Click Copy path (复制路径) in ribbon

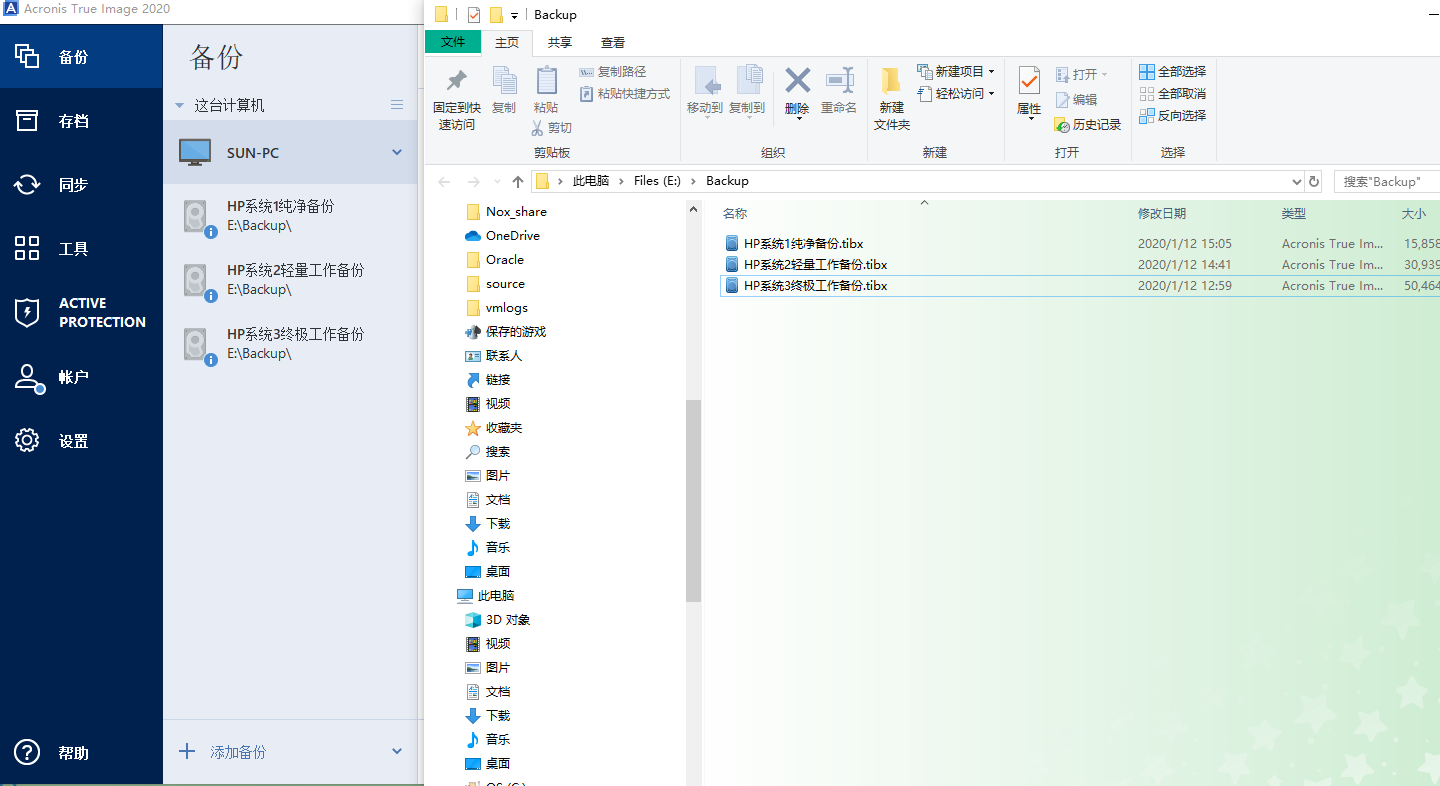613,72
